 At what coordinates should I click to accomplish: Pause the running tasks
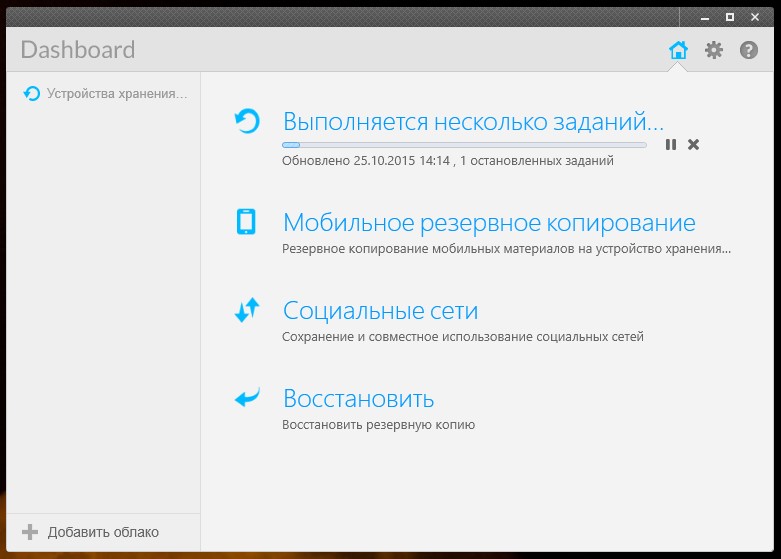click(671, 144)
